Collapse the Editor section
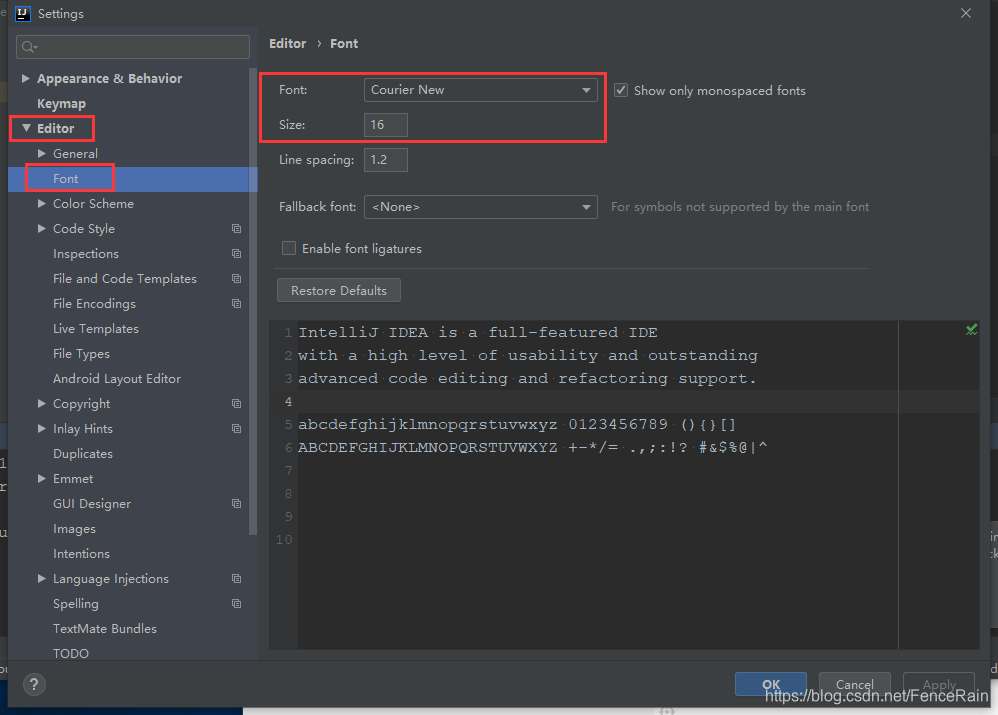 [x=26, y=128]
